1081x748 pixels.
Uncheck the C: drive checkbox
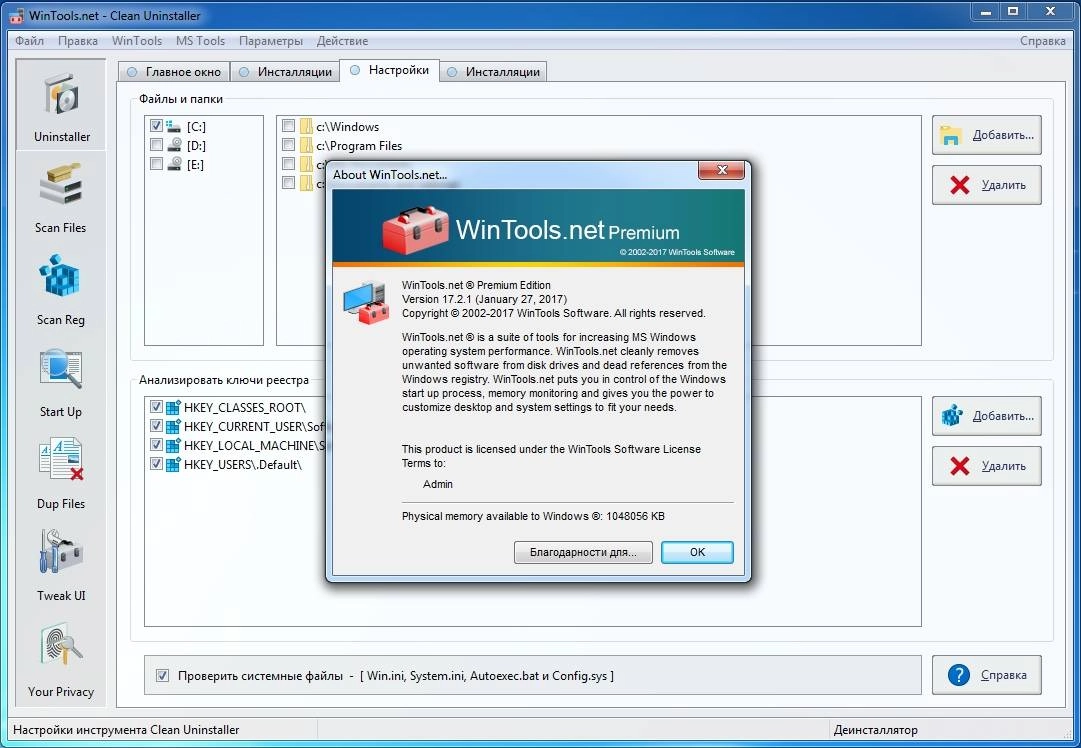click(x=156, y=125)
